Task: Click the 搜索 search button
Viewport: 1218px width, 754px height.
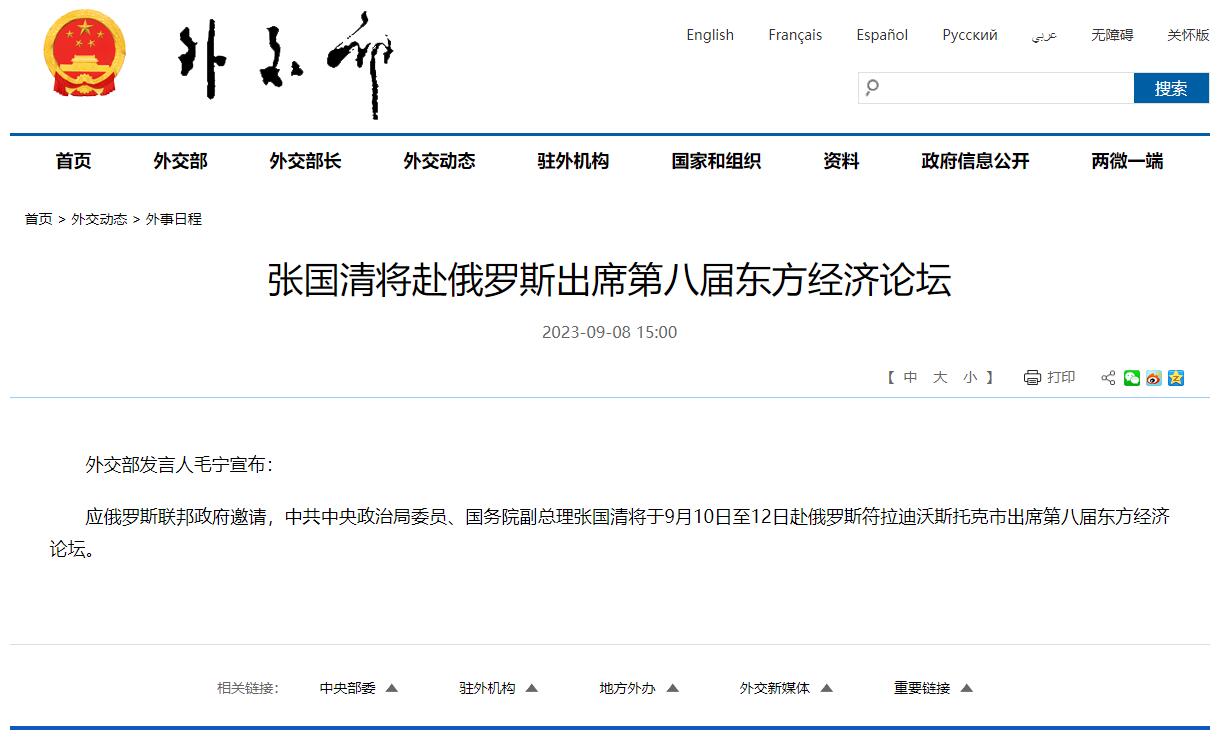Action: click(1171, 88)
